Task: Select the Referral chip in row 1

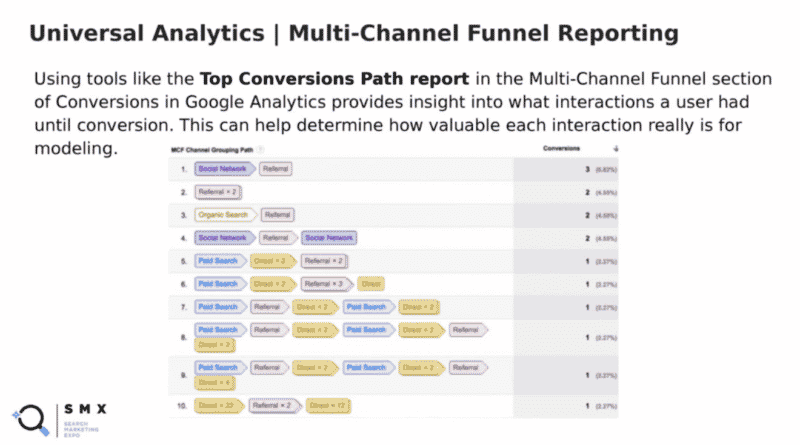Action: pos(276,169)
